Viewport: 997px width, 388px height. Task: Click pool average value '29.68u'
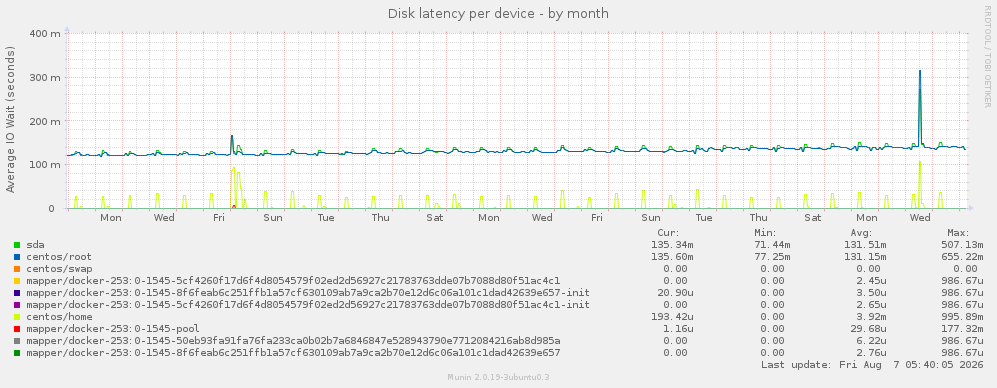[x=869, y=329]
